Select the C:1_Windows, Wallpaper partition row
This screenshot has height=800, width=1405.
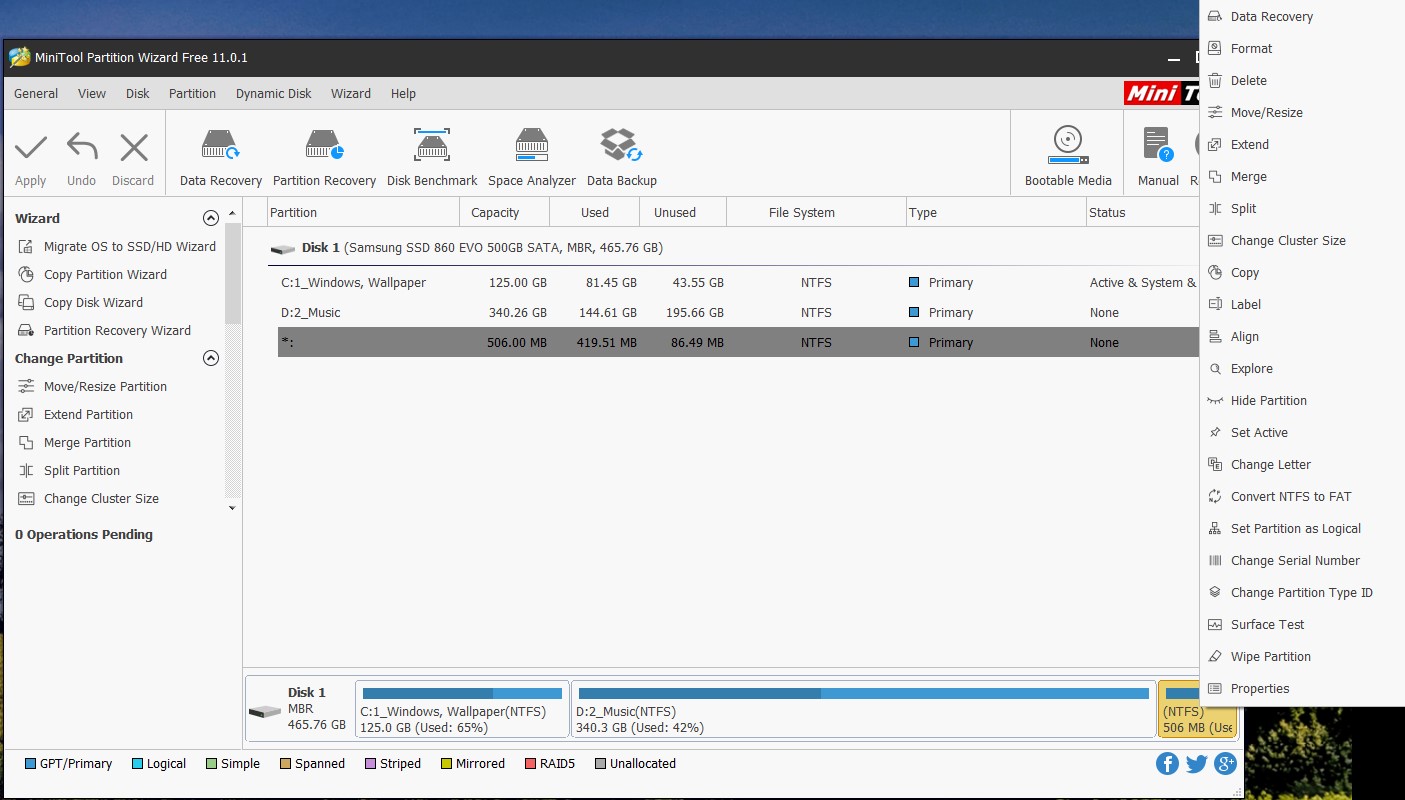coord(738,282)
